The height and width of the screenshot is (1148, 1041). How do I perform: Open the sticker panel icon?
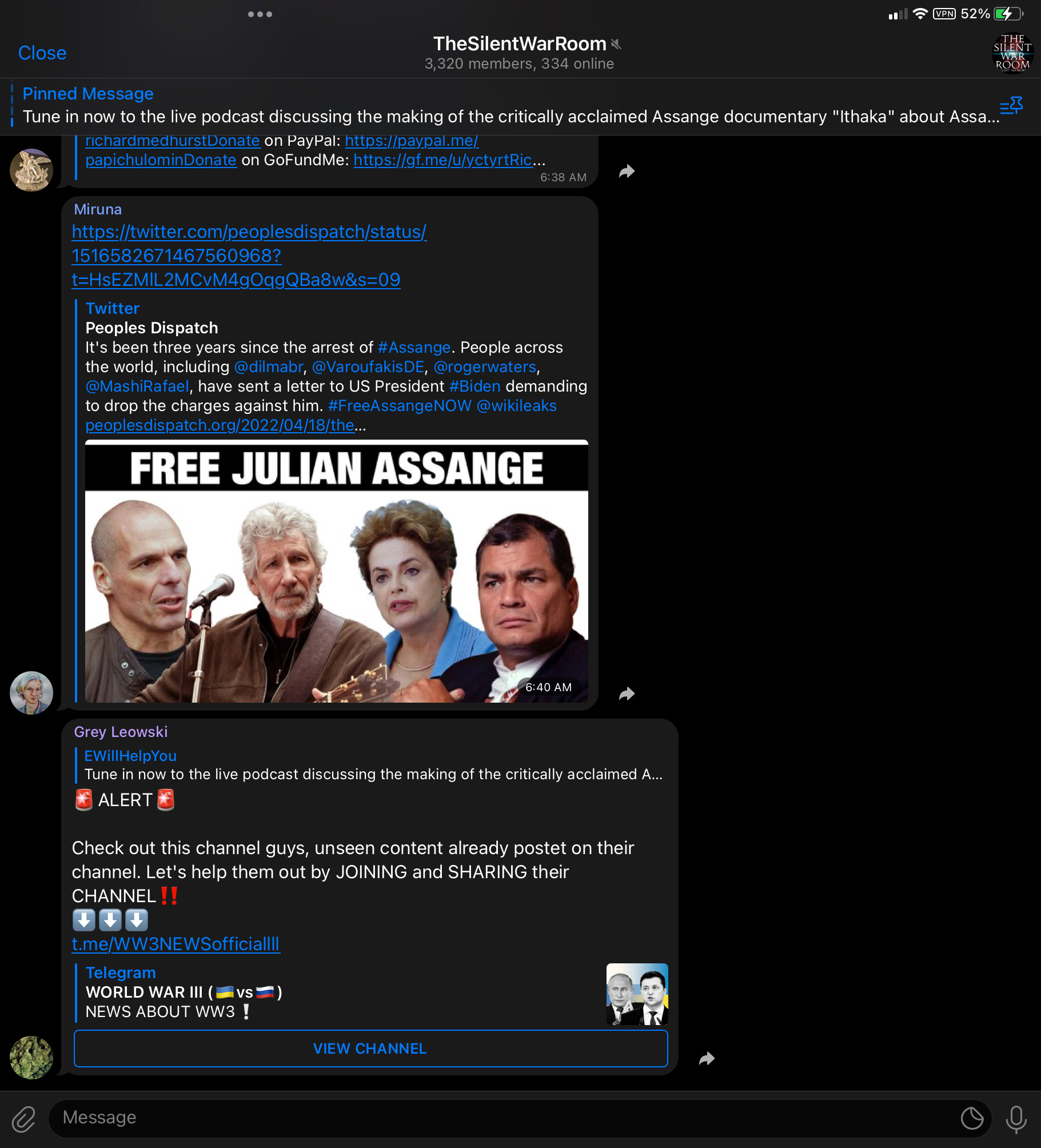pos(972,1118)
